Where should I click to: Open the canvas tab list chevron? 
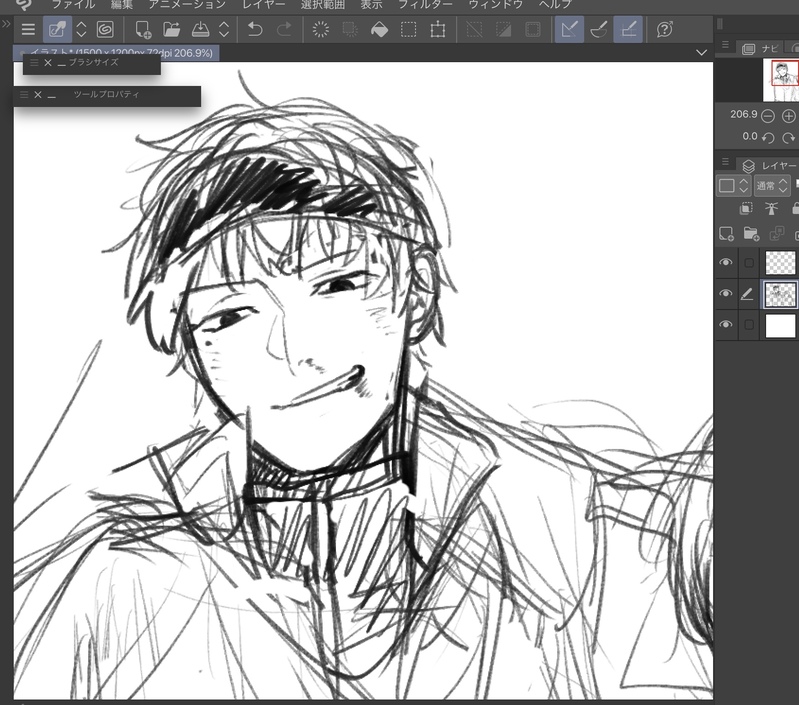pyautogui.click(x=702, y=52)
